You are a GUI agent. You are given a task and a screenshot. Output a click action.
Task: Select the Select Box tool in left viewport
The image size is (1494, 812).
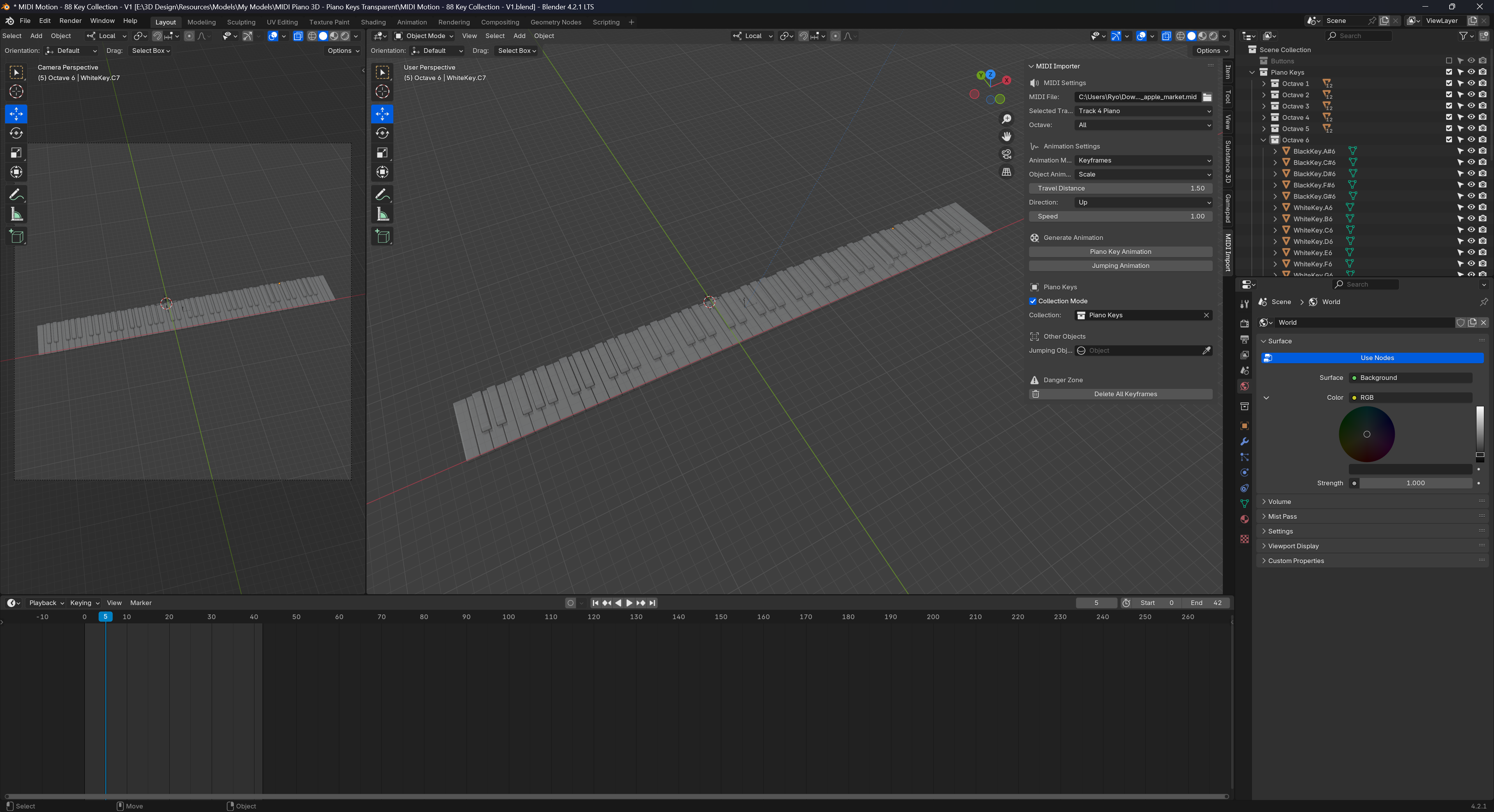click(16, 72)
